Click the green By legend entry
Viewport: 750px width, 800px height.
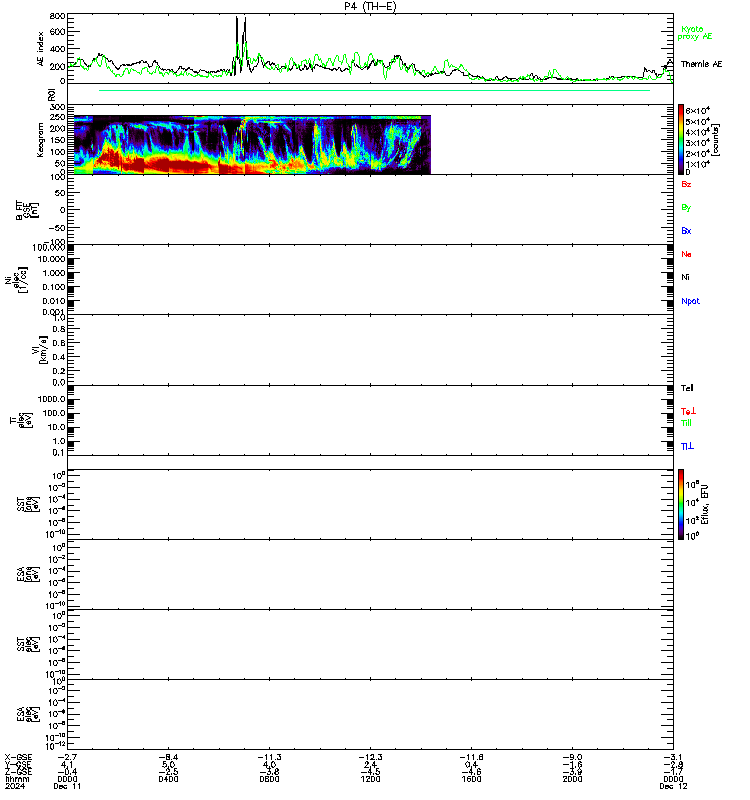[686, 208]
